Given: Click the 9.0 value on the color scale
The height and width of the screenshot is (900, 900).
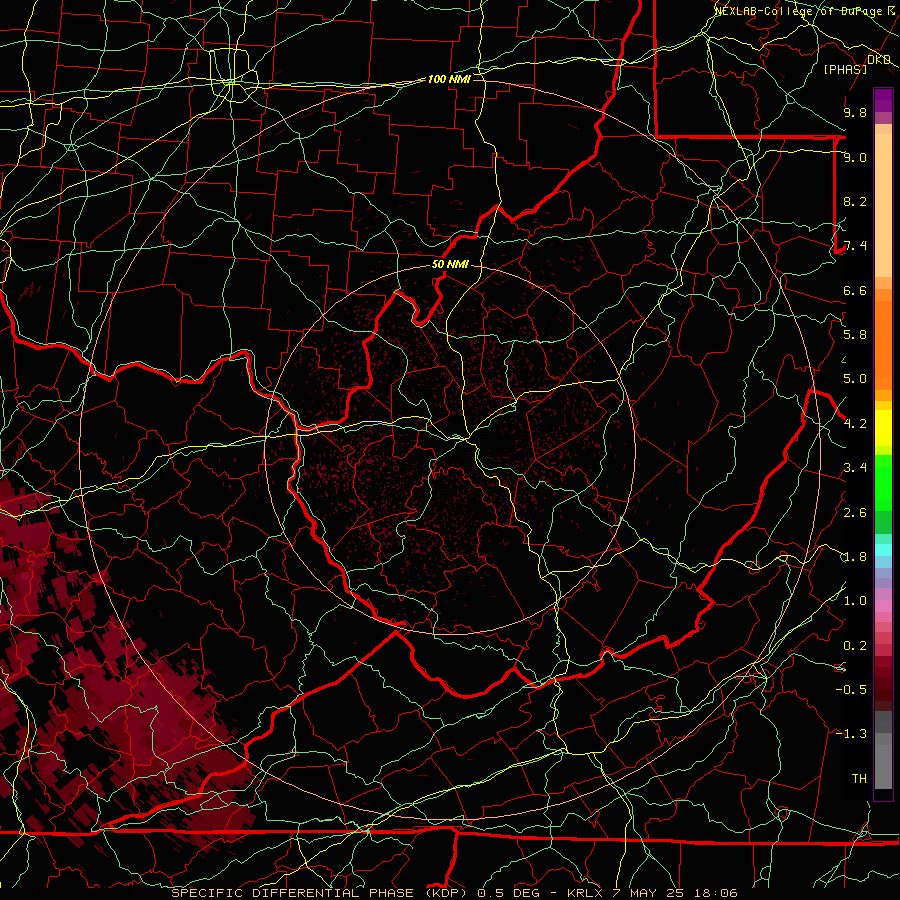Looking at the screenshot, I should (855, 157).
